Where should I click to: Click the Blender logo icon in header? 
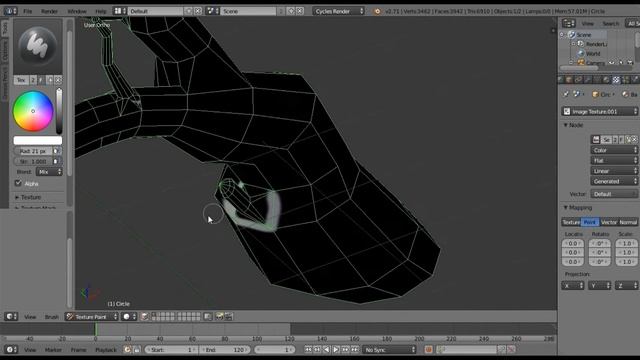point(377,11)
